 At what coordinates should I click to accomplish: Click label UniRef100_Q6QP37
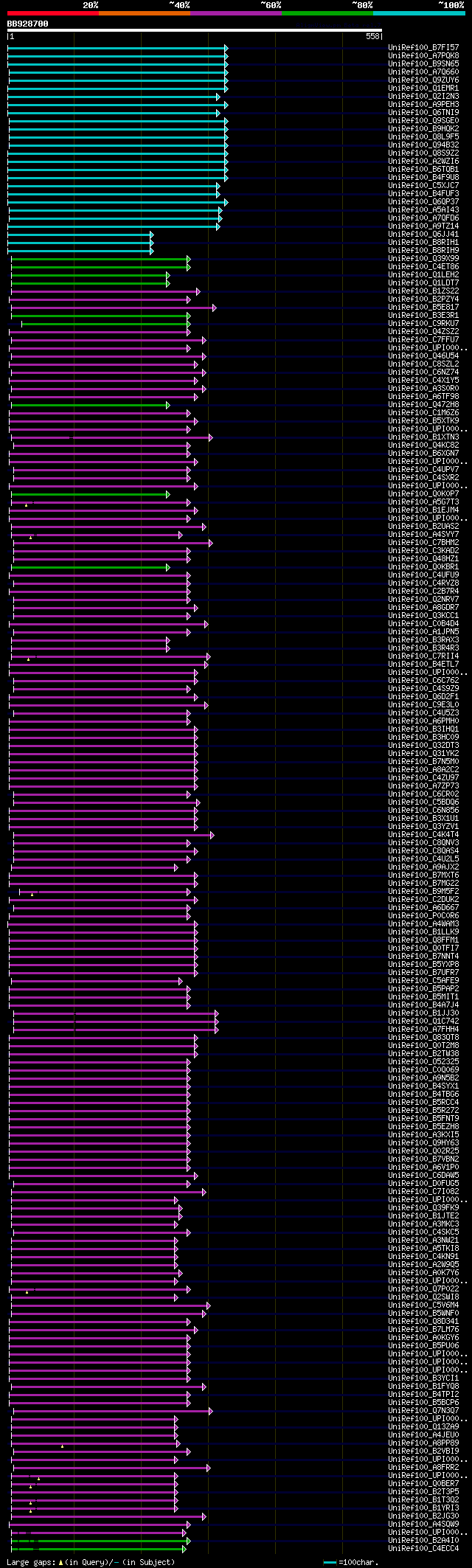(x=423, y=201)
